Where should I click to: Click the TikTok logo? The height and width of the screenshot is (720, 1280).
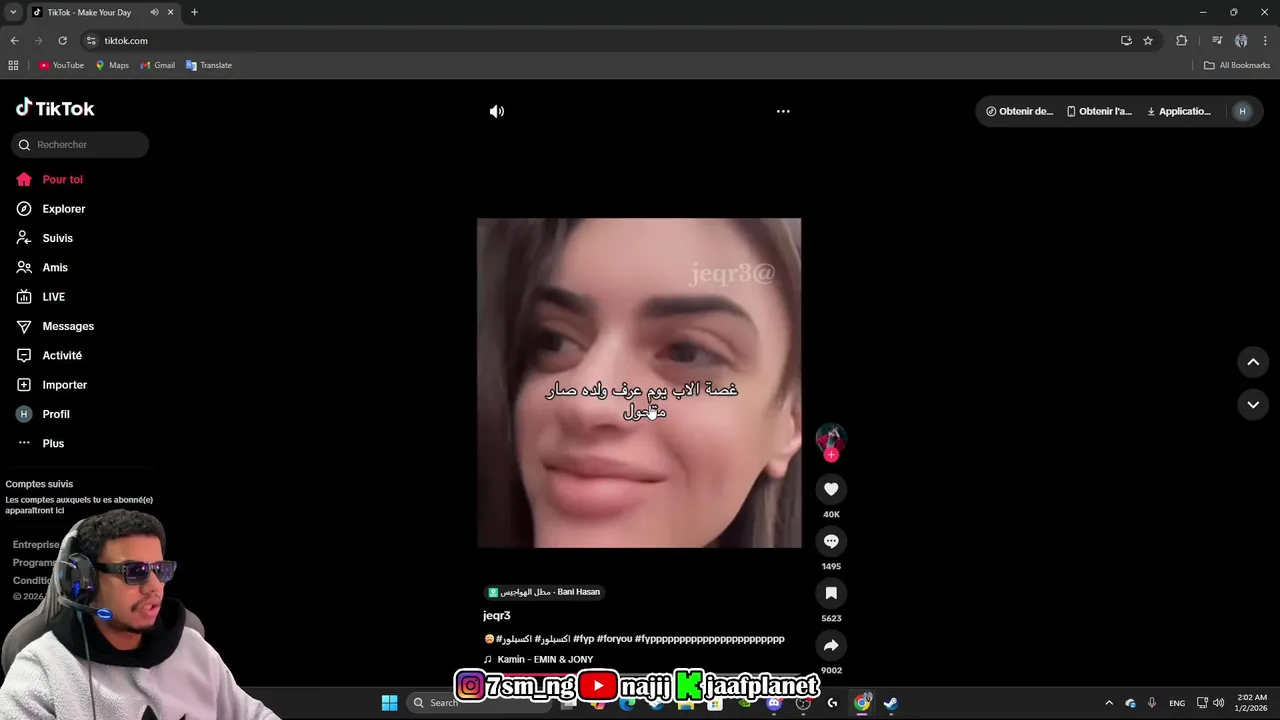coord(55,108)
